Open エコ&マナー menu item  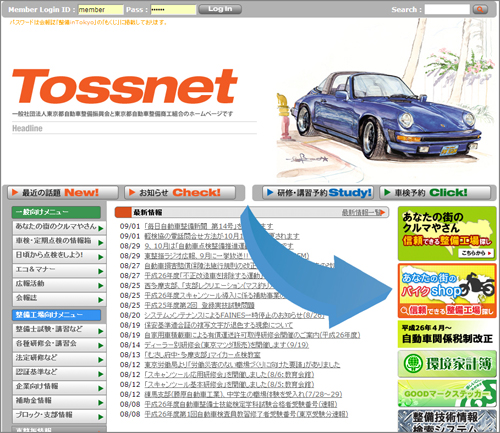click(59, 270)
